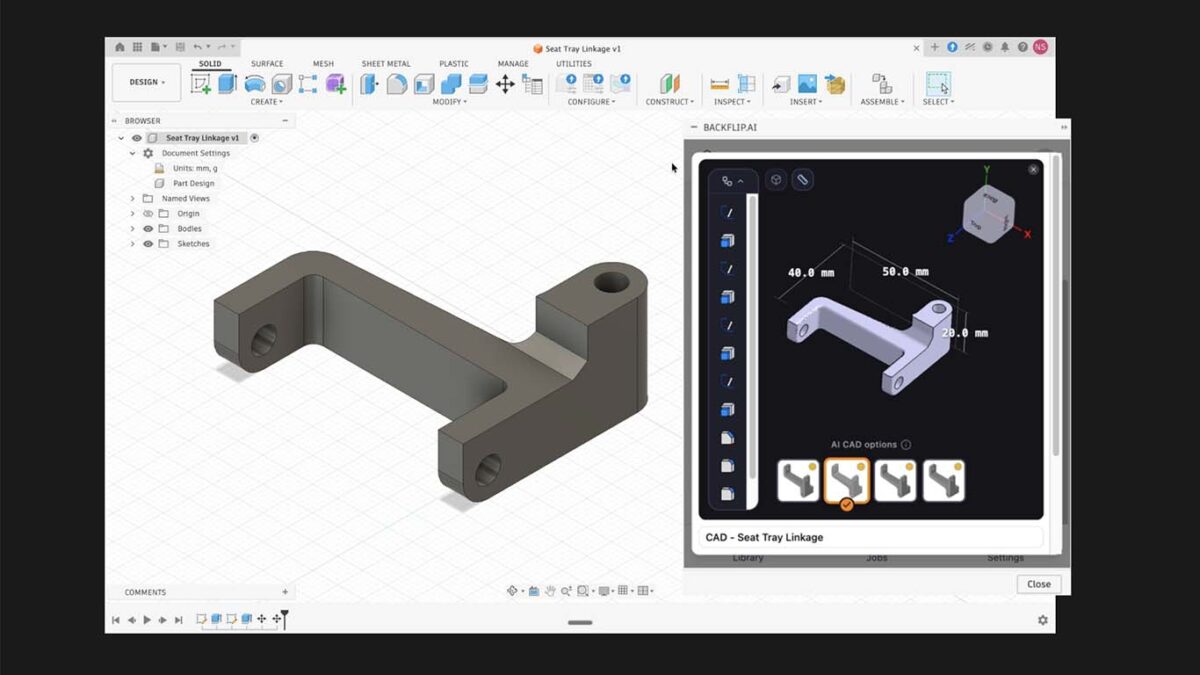Image resolution: width=1200 pixels, height=675 pixels.
Task: Toggle visibility of Bodies folder
Action: point(148,228)
